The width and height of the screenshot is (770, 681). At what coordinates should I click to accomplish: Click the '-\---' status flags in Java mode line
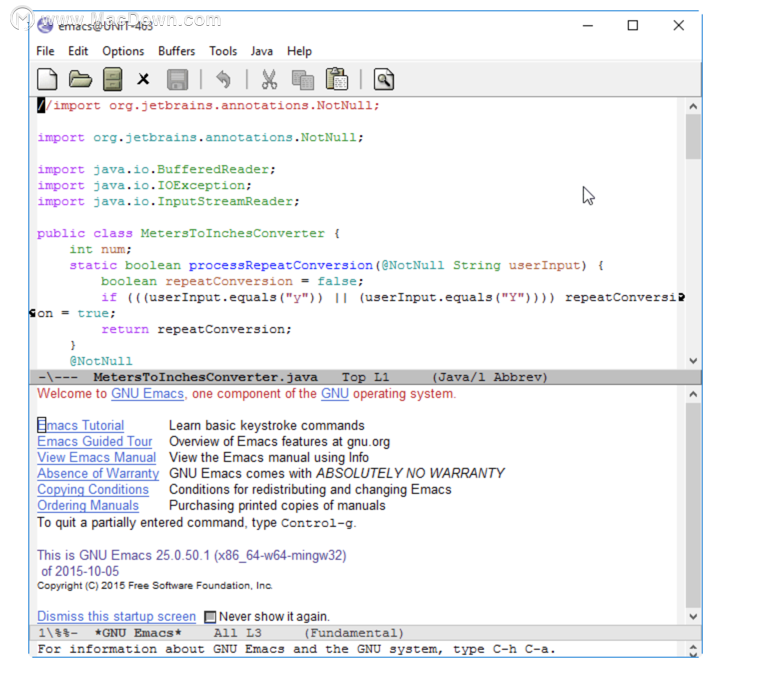coord(58,377)
